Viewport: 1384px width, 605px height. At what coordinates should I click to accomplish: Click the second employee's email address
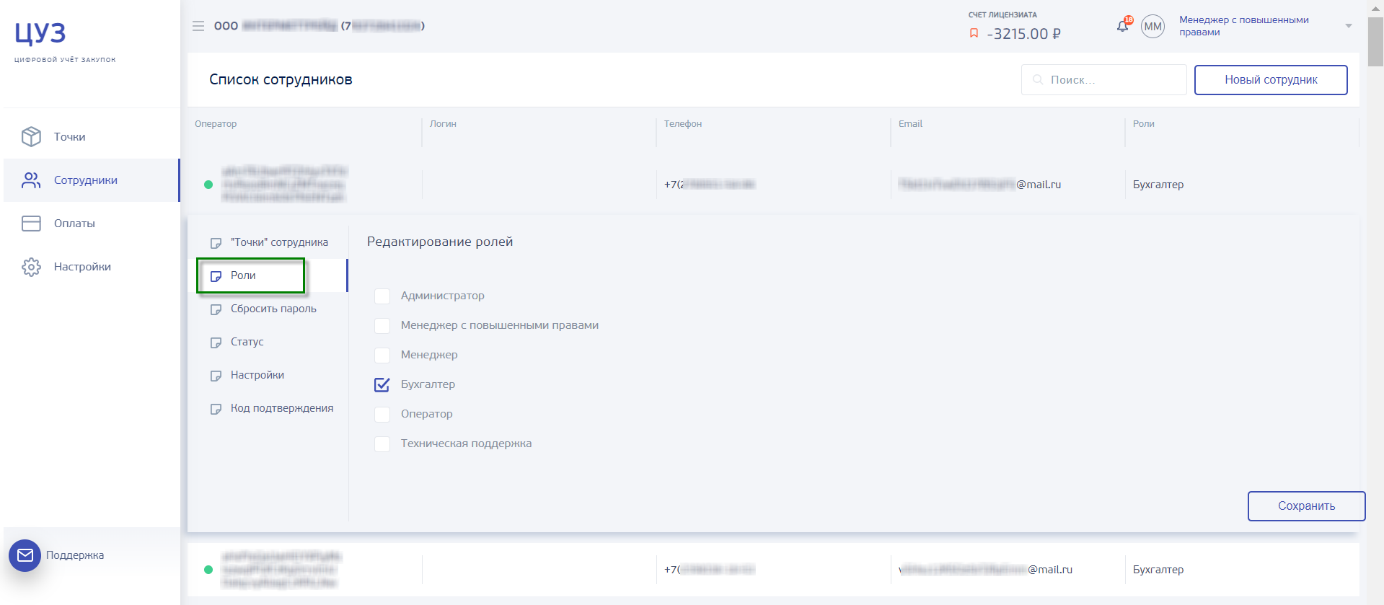coord(985,569)
